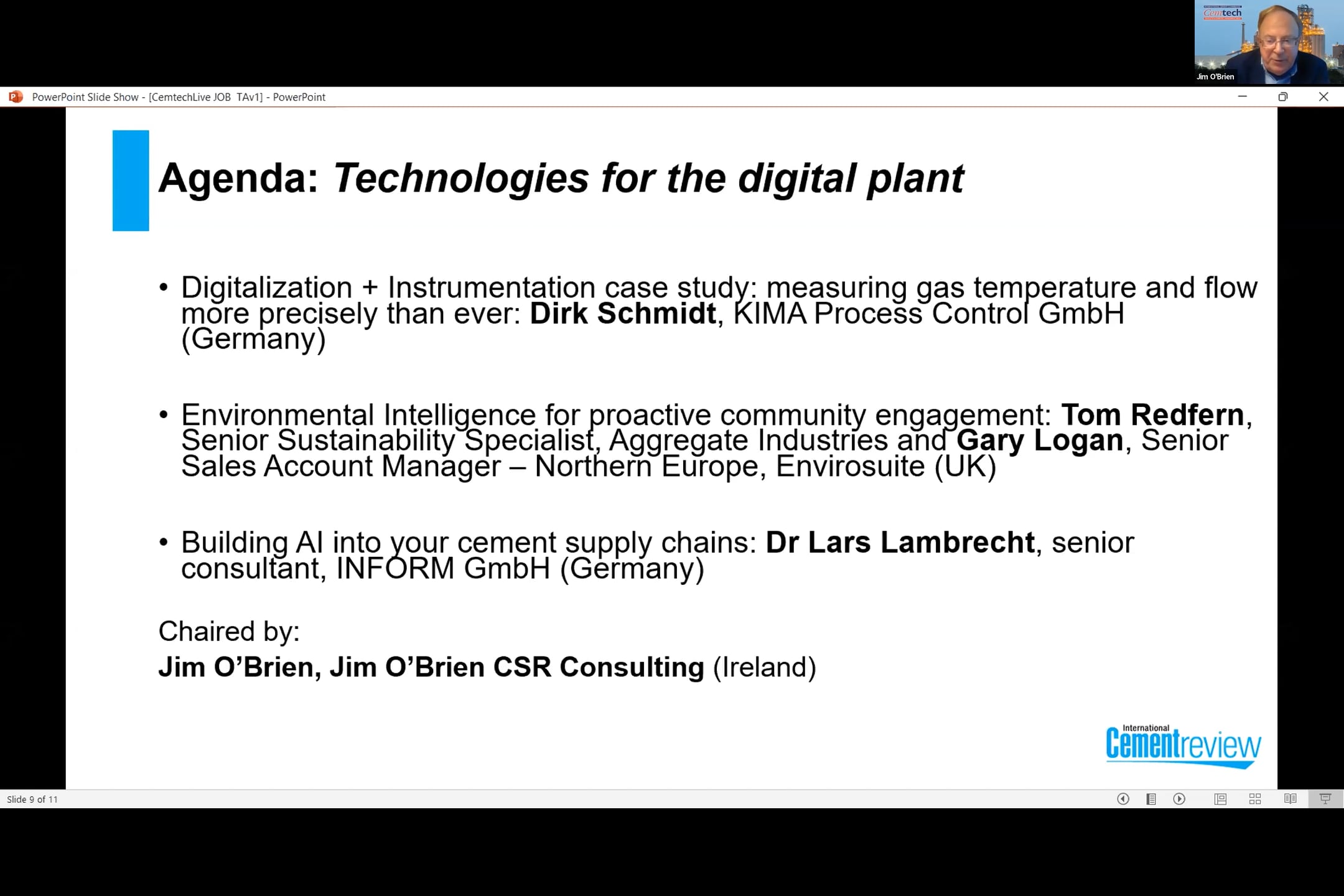Toggle the slide notes panel icon
This screenshot has height=896, width=1344.
(1150, 799)
